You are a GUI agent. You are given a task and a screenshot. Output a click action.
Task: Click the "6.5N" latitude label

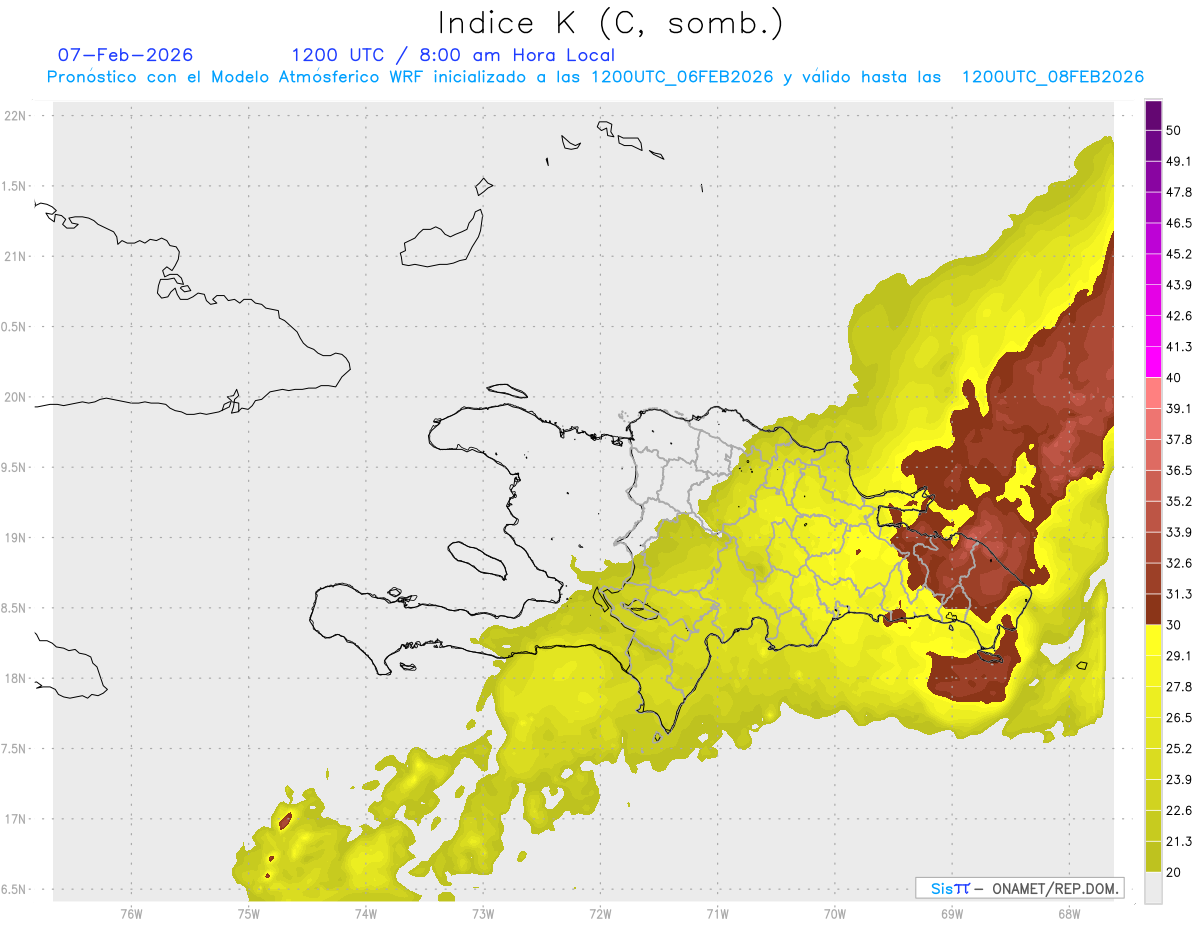coord(13,890)
